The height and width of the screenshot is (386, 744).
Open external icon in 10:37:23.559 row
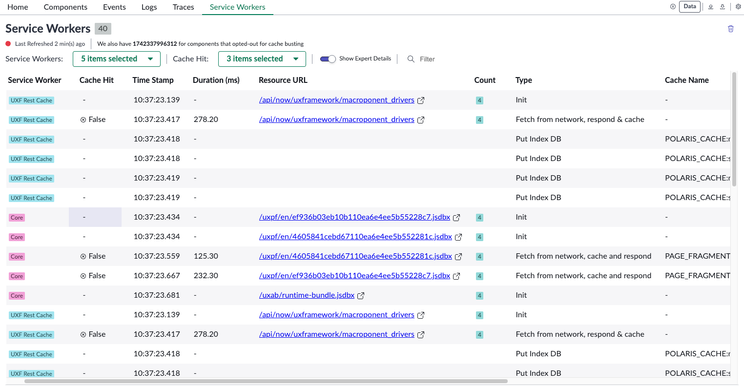tap(458, 257)
